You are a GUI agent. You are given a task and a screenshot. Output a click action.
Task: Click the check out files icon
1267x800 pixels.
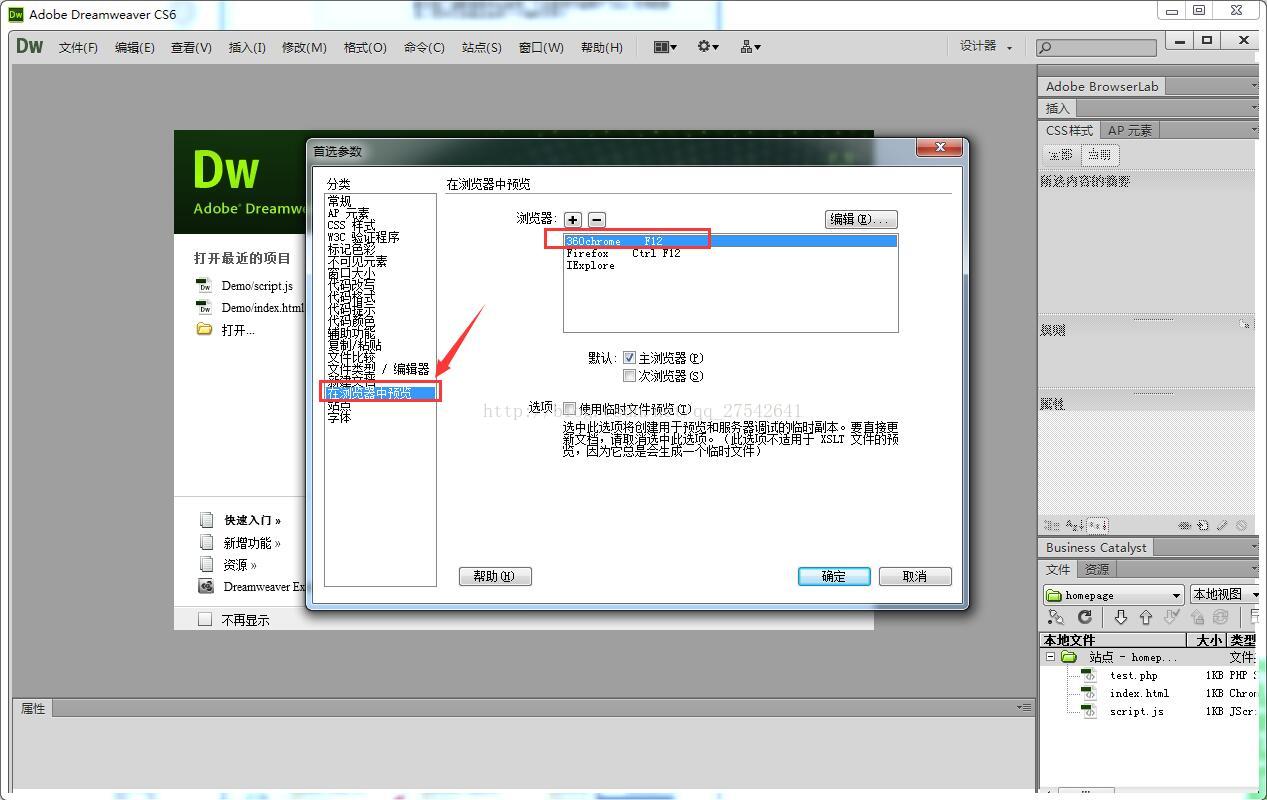point(1172,618)
